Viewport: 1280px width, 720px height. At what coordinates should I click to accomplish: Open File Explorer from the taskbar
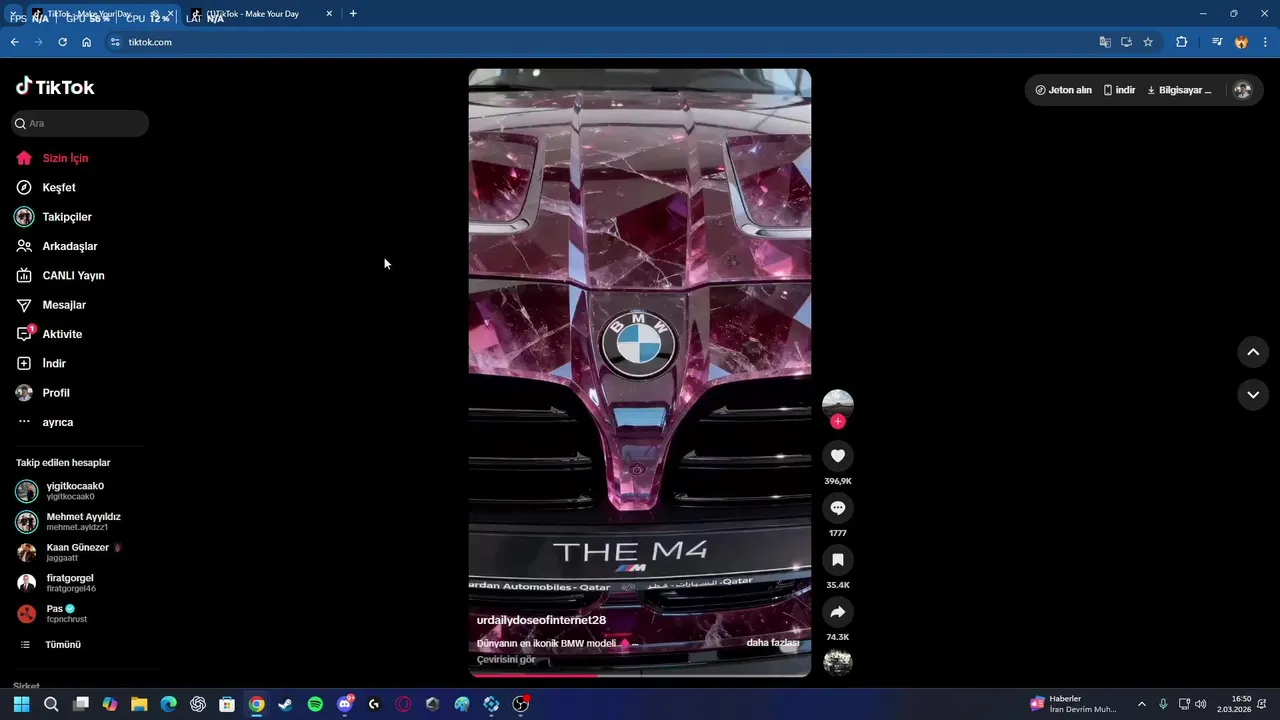coord(139,704)
